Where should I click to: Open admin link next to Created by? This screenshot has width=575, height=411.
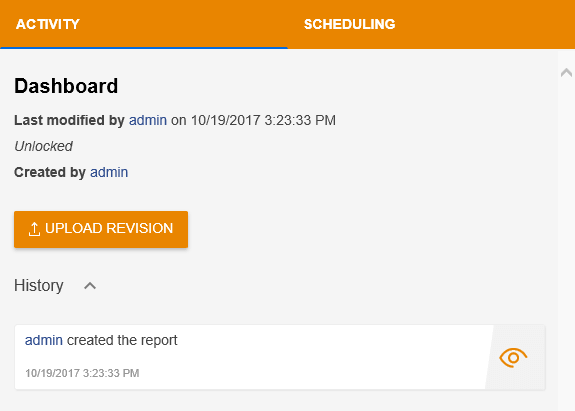[109, 172]
